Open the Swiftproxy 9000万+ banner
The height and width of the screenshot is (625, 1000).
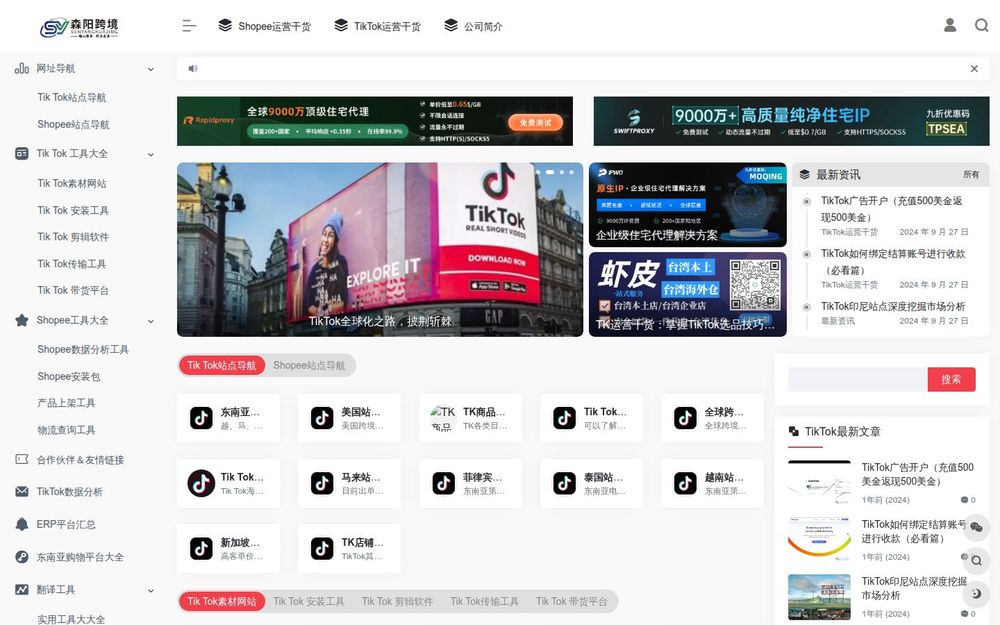coord(791,121)
